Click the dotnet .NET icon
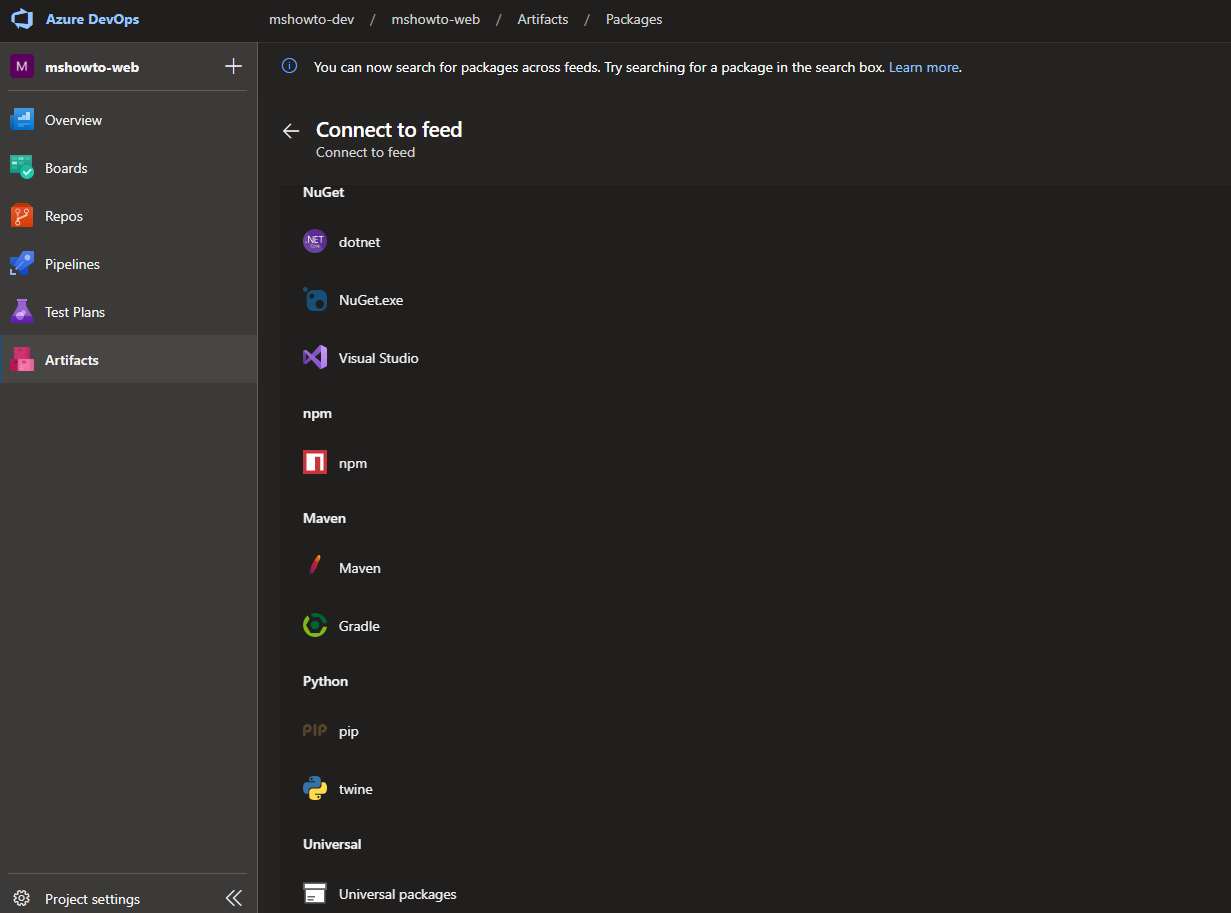 click(315, 242)
